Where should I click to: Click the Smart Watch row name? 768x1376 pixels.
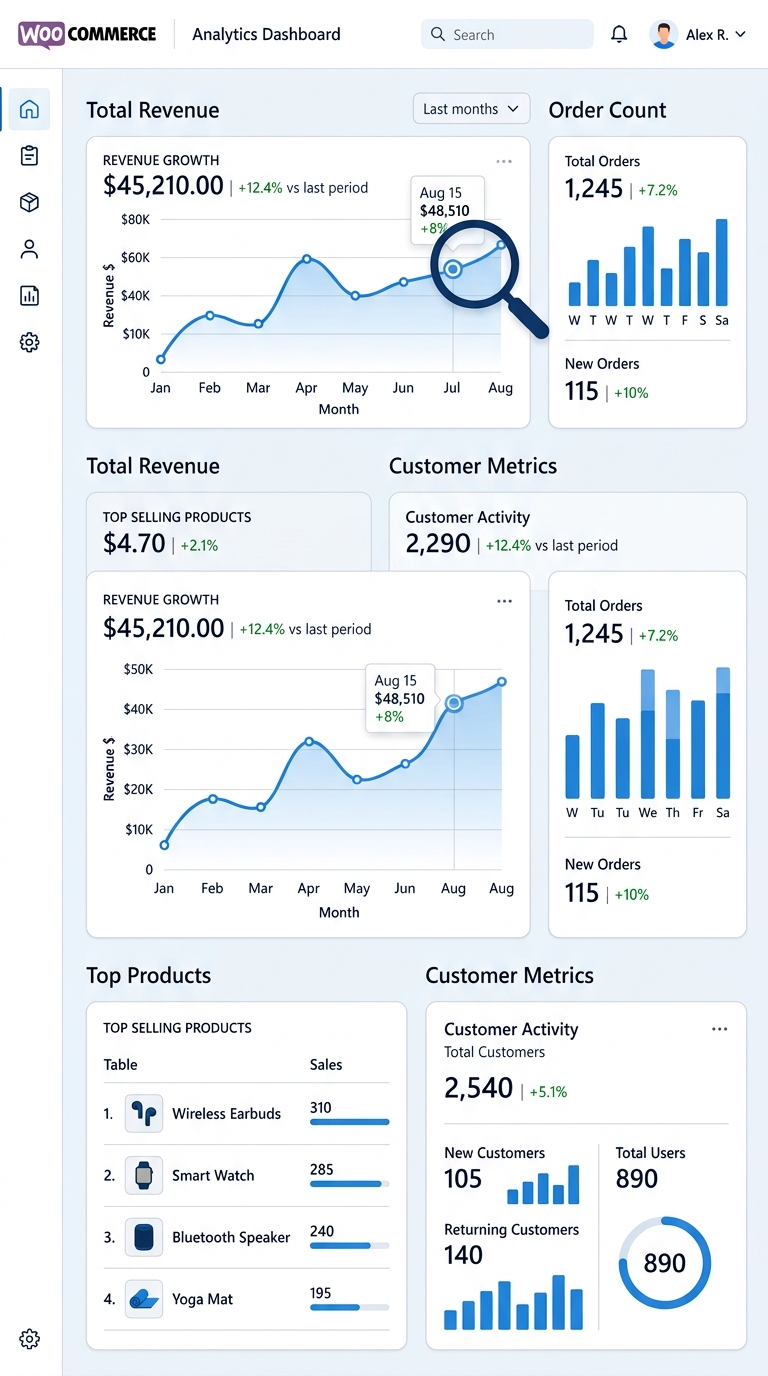(x=213, y=1175)
